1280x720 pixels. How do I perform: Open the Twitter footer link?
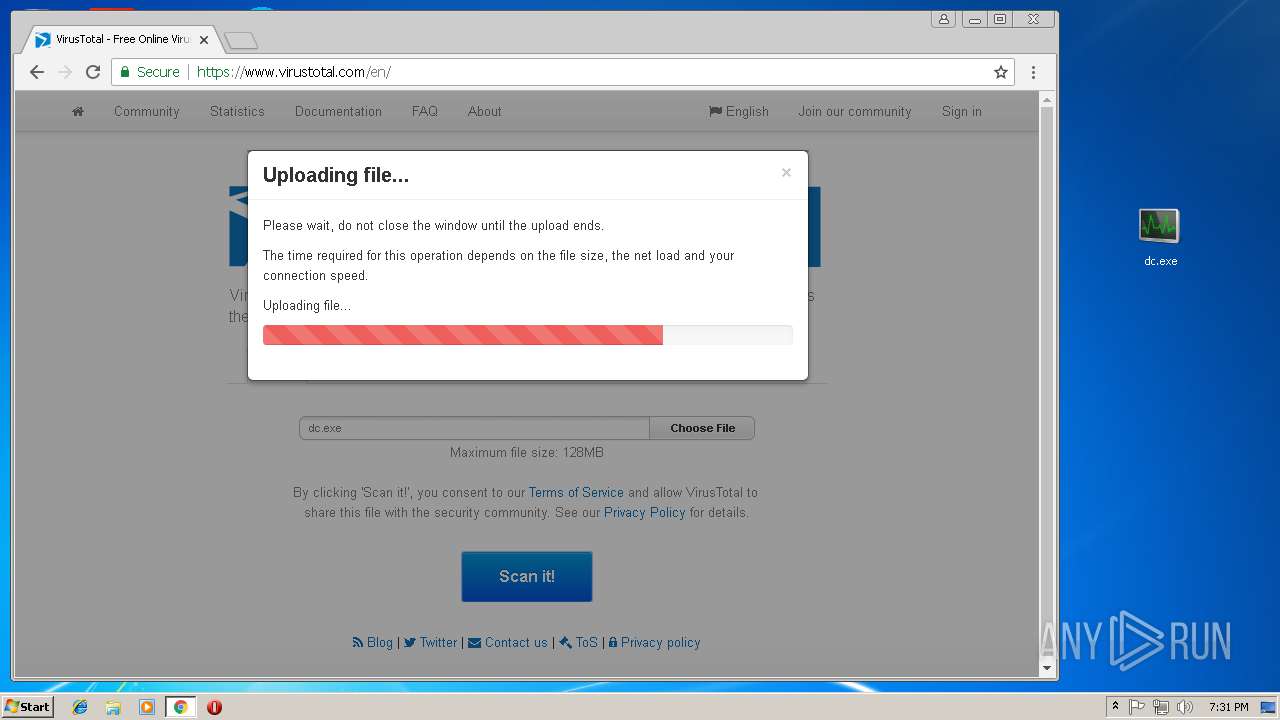click(431, 642)
